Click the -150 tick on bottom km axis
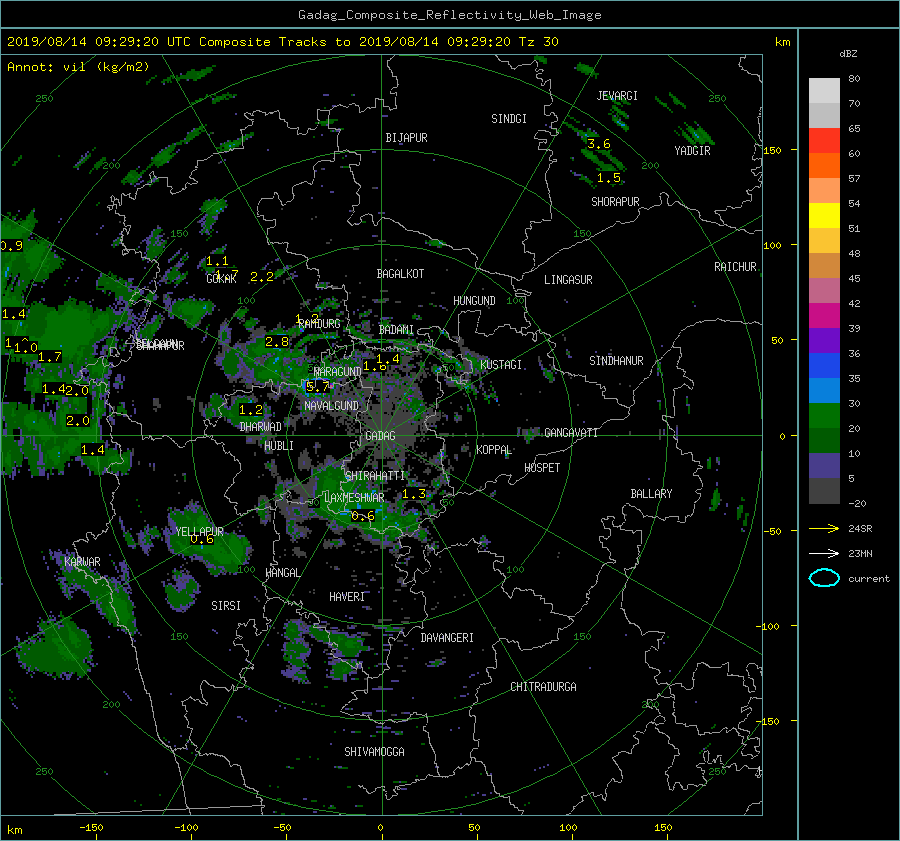Image resolution: width=900 pixels, height=841 pixels. click(x=91, y=827)
